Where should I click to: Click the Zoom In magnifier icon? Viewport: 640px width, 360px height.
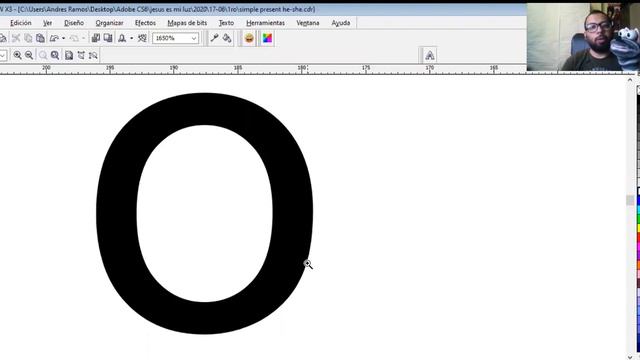[18, 55]
